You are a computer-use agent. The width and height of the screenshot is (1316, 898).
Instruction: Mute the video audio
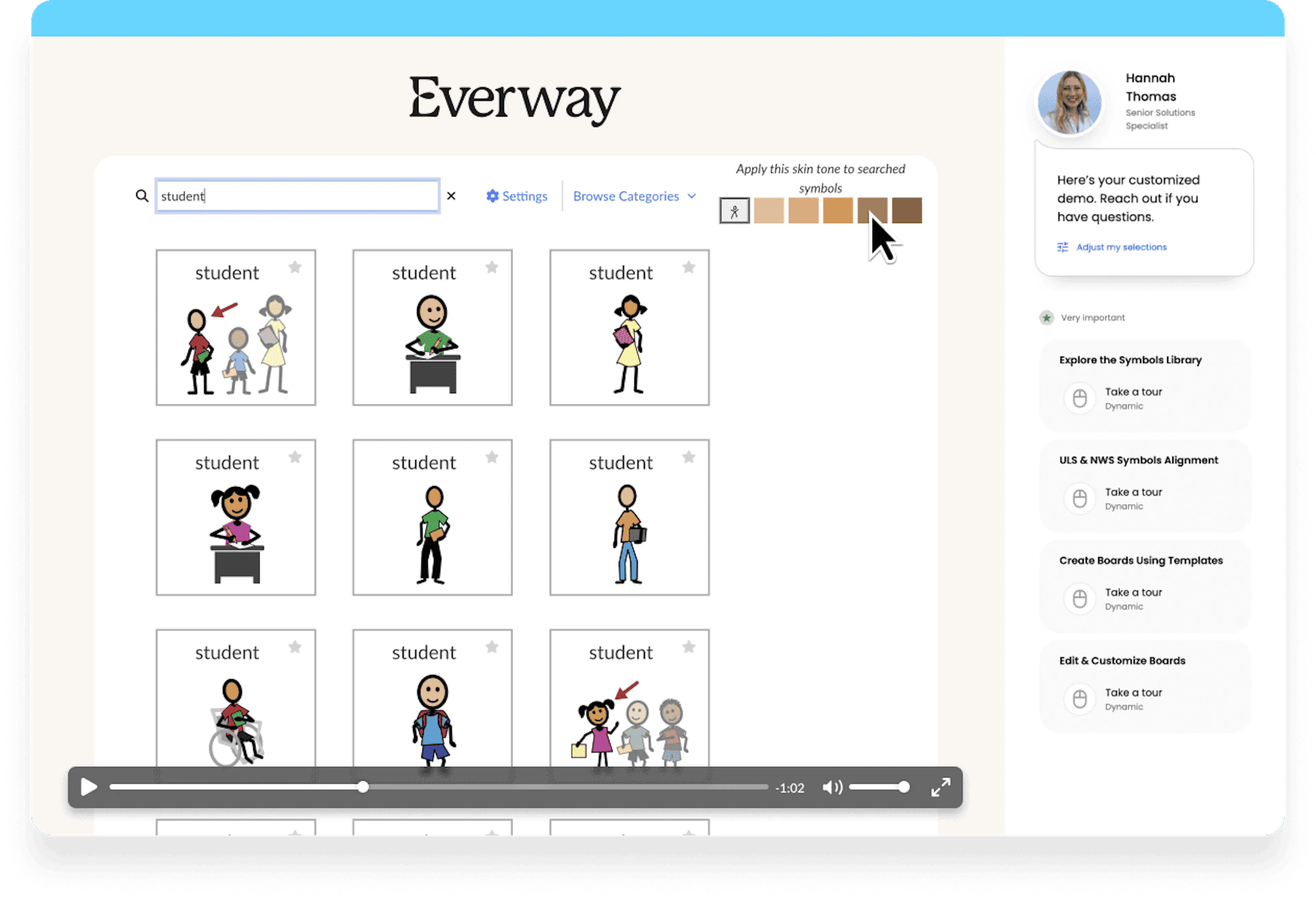(832, 787)
